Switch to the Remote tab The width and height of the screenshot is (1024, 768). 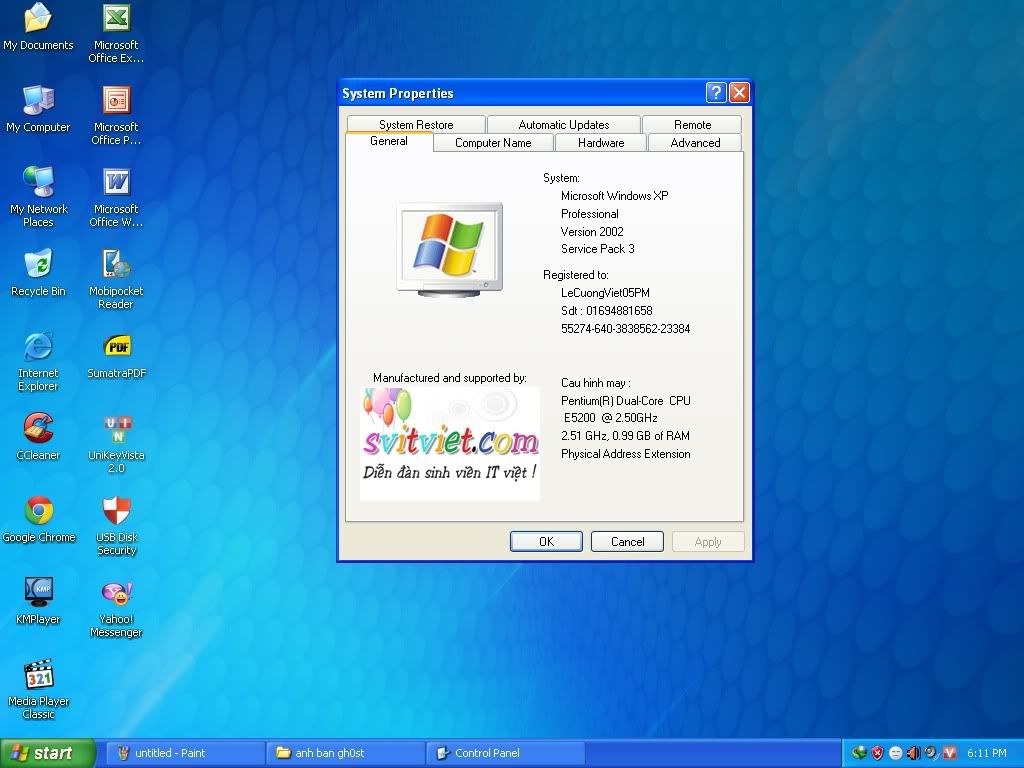pyautogui.click(x=692, y=125)
